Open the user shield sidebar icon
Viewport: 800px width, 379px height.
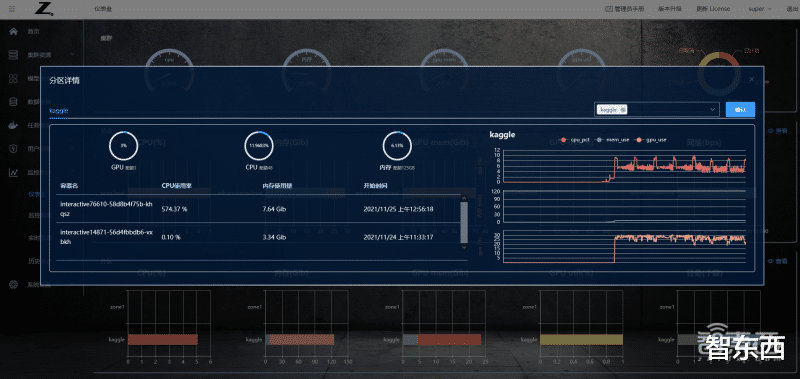click(13, 148)
